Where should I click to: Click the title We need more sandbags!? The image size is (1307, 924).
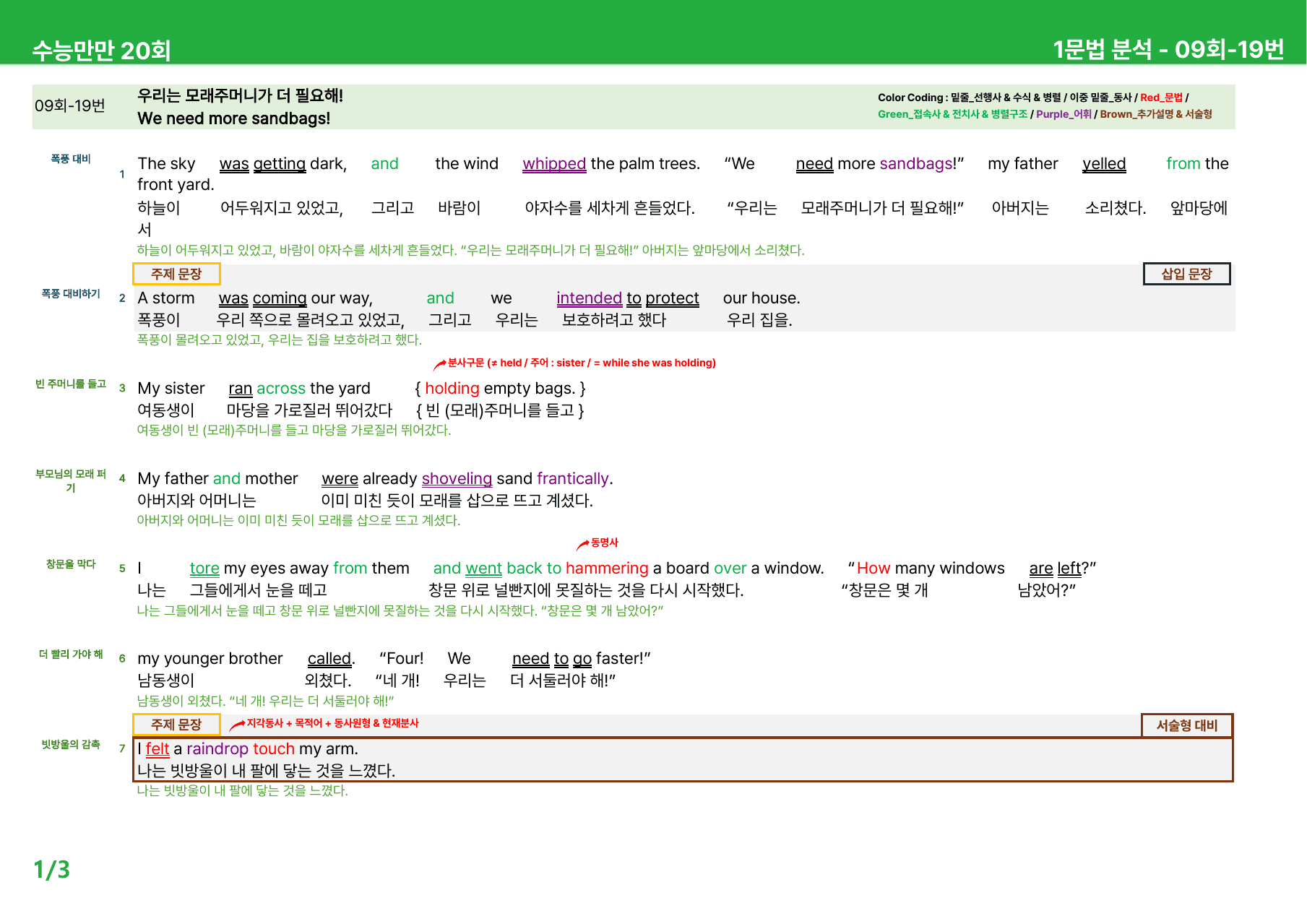(x=233, y=118)
